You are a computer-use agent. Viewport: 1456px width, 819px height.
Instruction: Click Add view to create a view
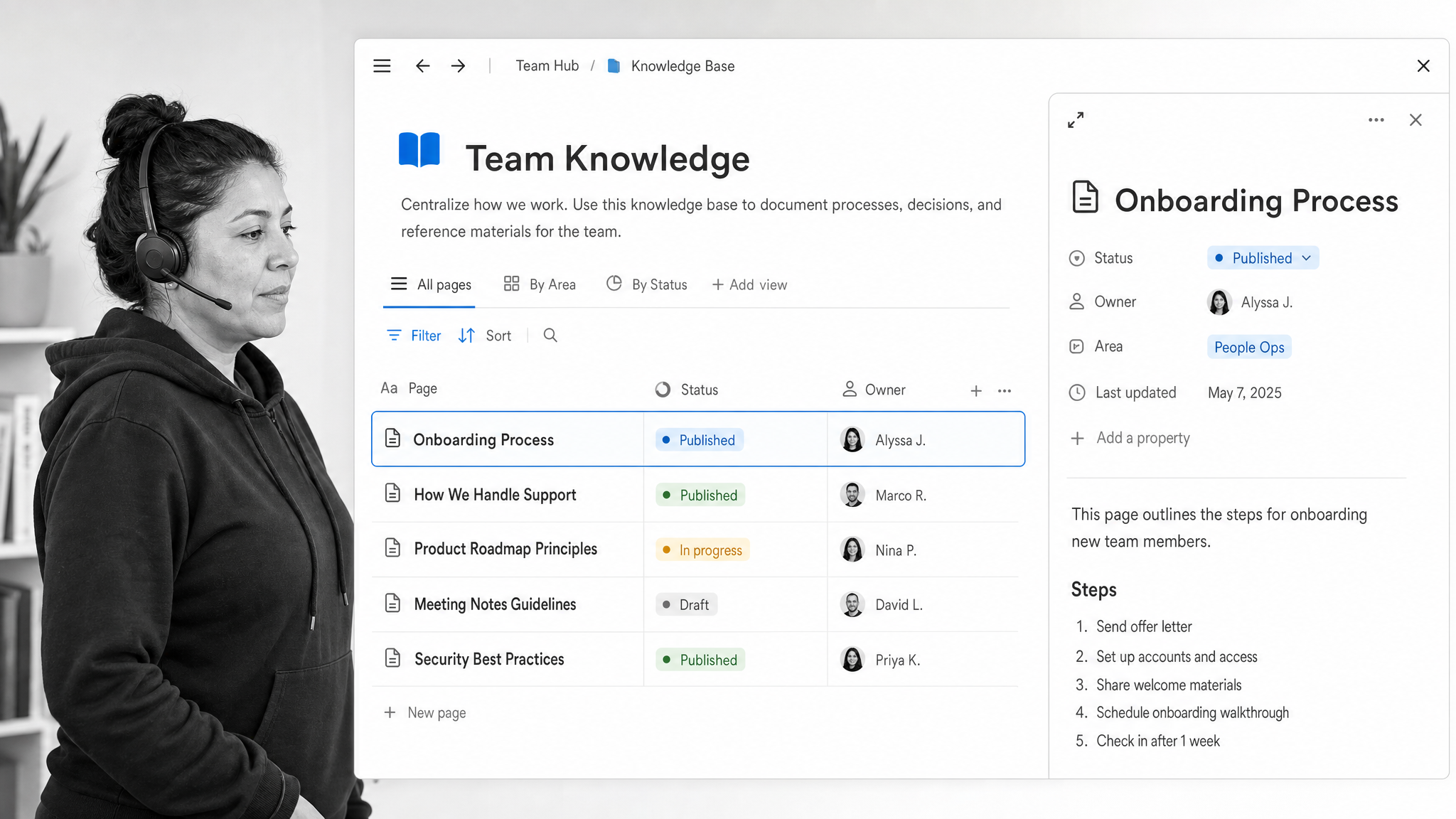click(749, 285)
